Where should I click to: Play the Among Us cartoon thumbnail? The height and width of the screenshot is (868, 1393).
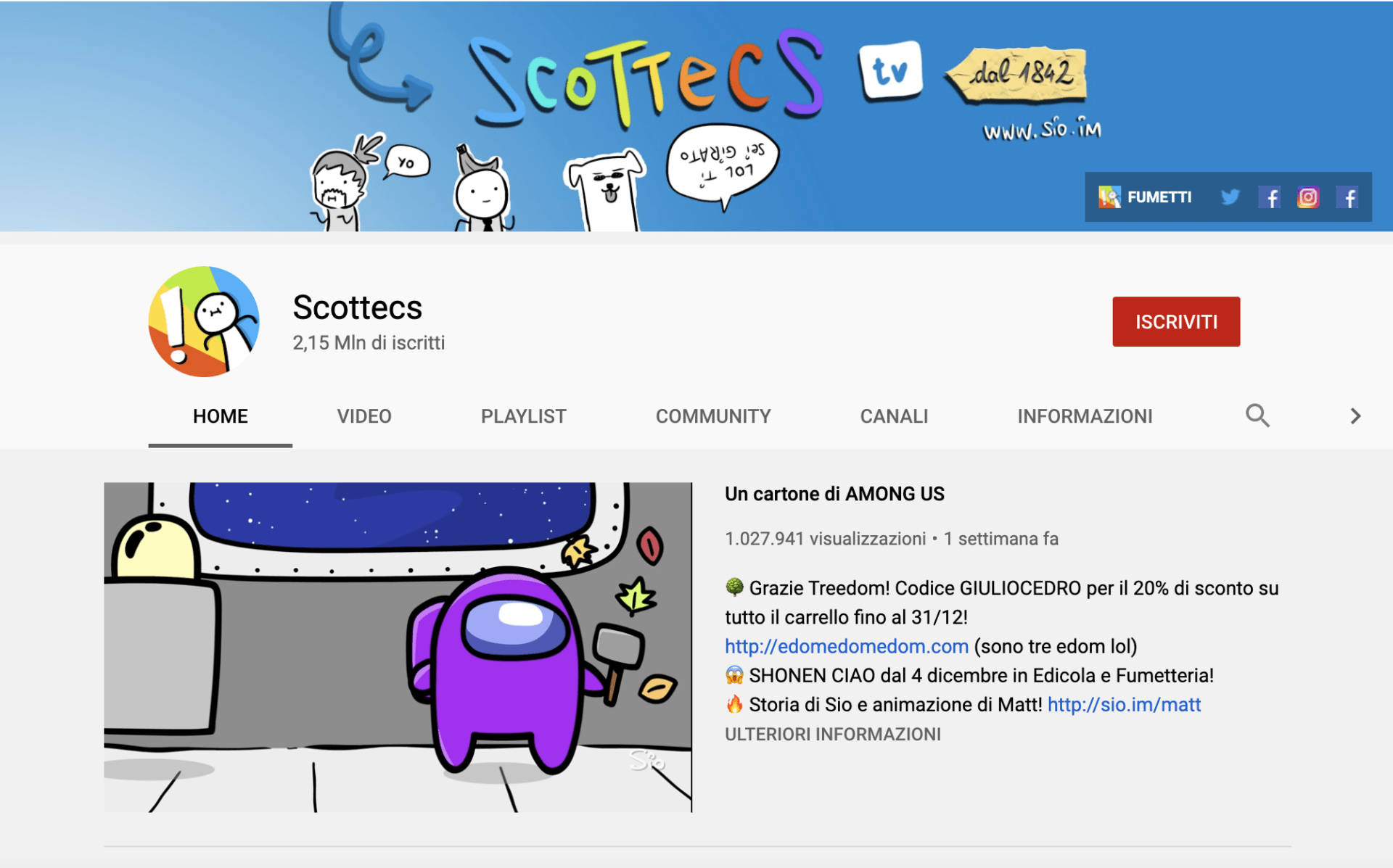[398, 647]
